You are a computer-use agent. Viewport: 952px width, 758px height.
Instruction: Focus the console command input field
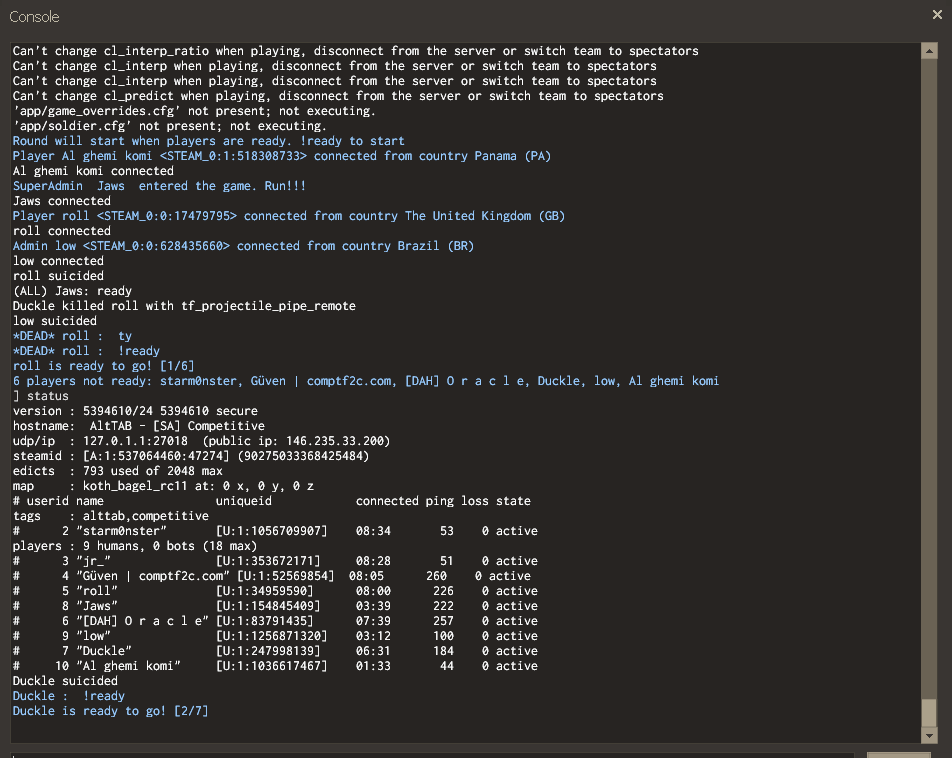(430, 754)
